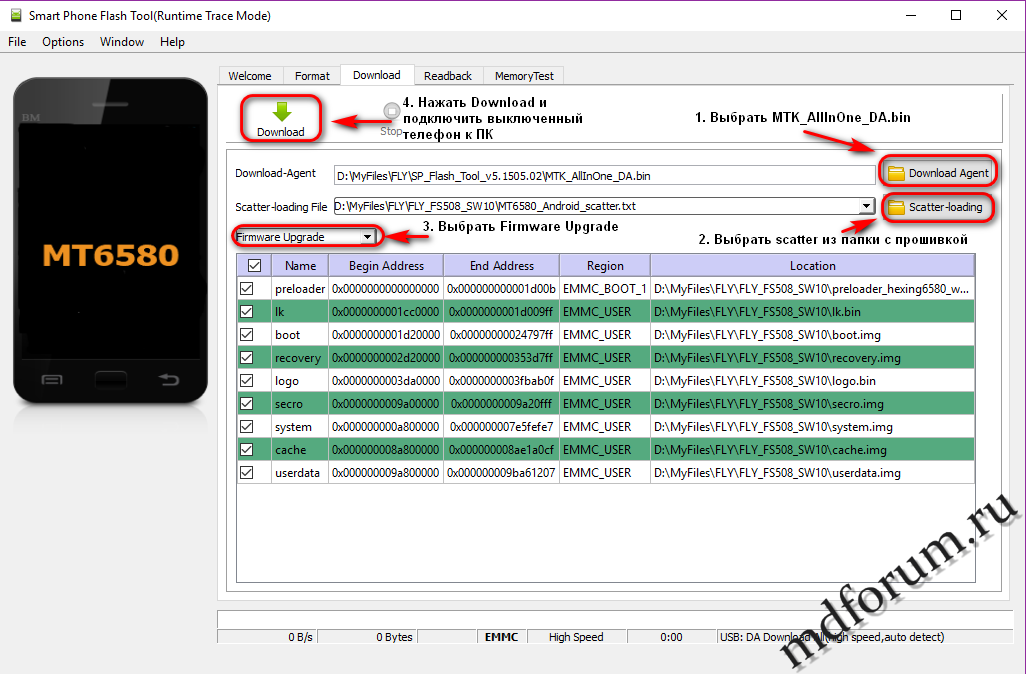Click the green Download arrow icon
Screen dimensions: 1026x674
[281, 111]
